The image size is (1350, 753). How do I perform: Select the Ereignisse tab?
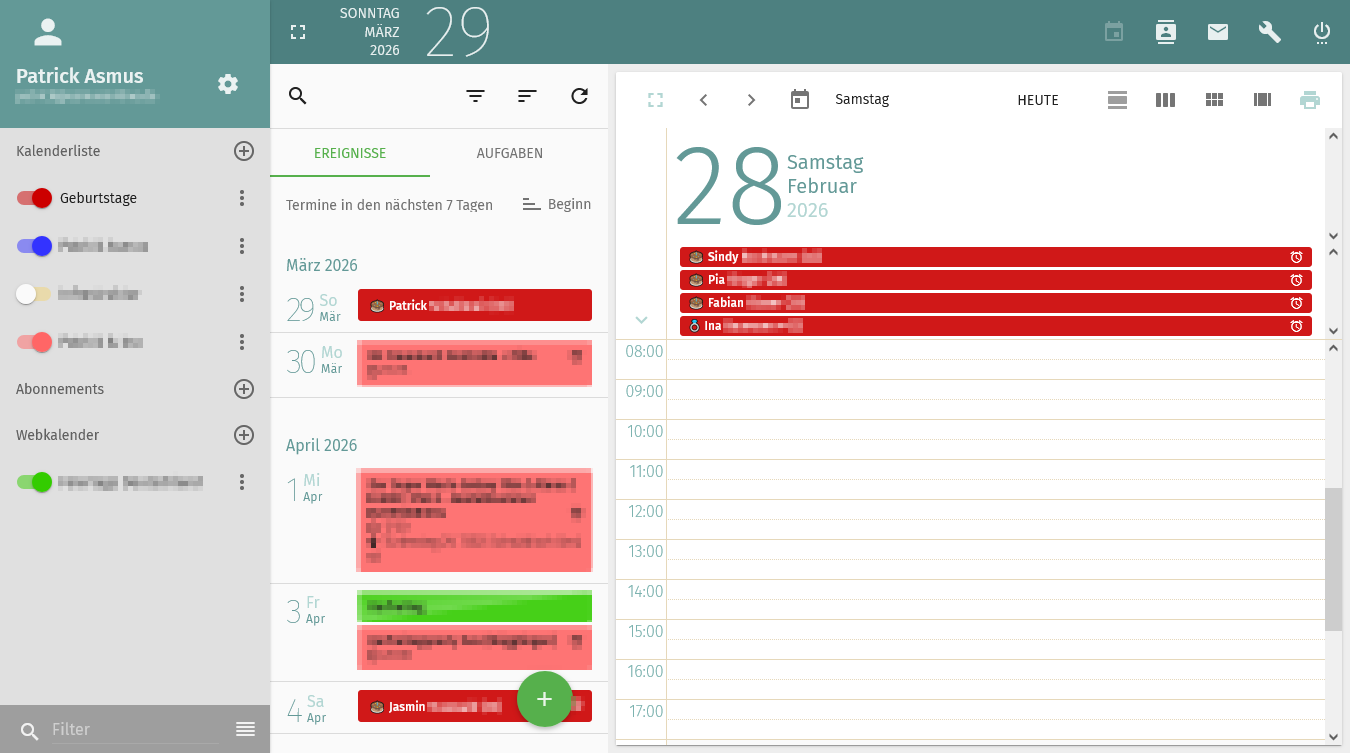click(350, 153)
